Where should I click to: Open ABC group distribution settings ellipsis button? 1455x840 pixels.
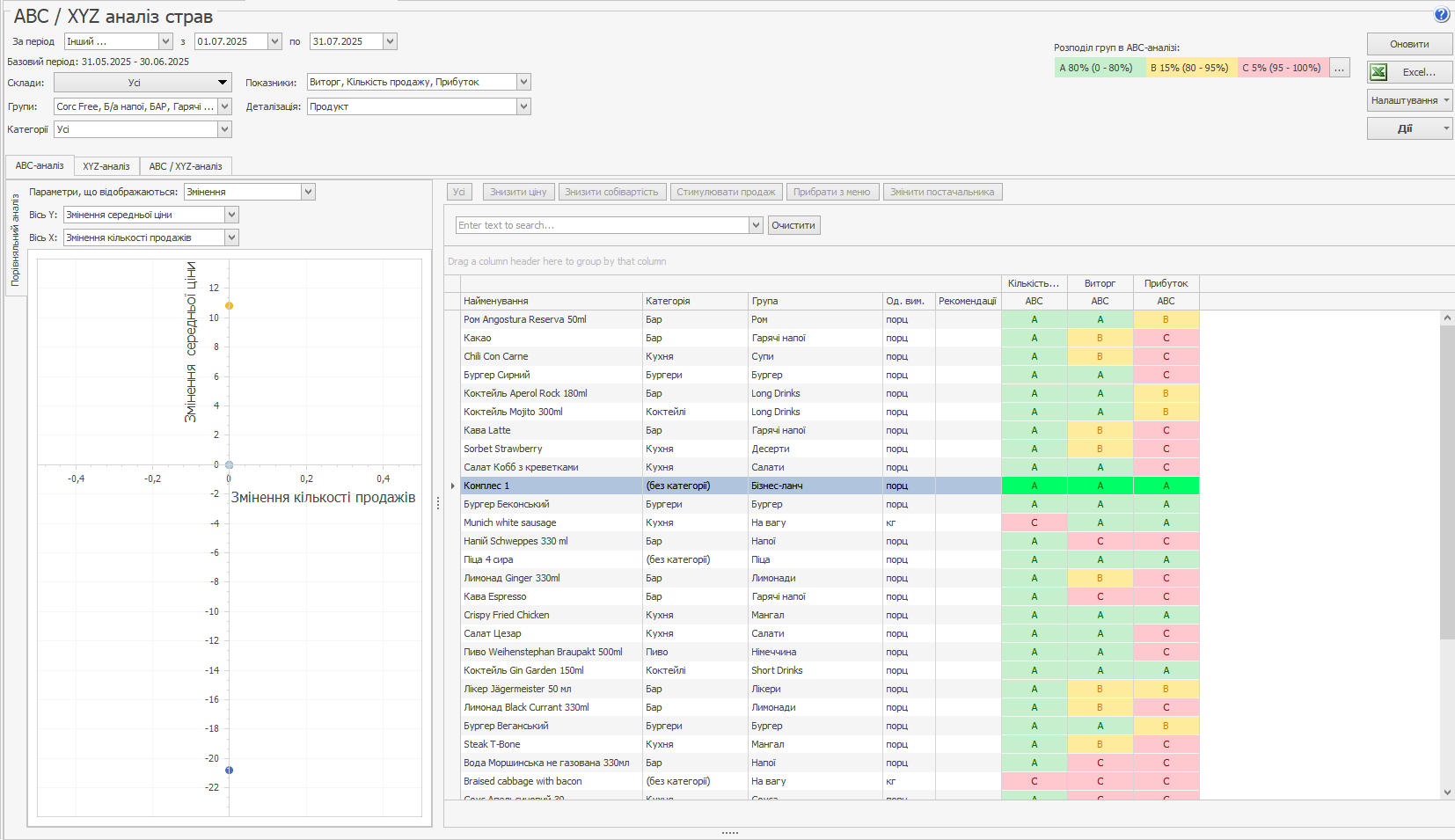(x=1339, y=68)
